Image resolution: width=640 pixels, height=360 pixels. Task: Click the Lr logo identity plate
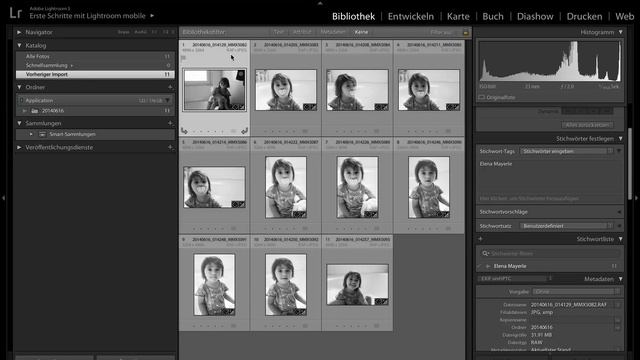(16, 13)
